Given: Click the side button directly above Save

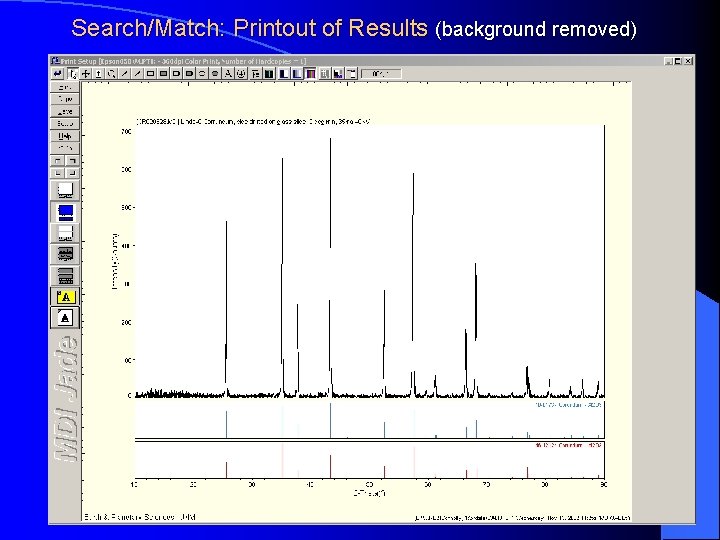Looking at the screenshot, I should pos(65,99).
